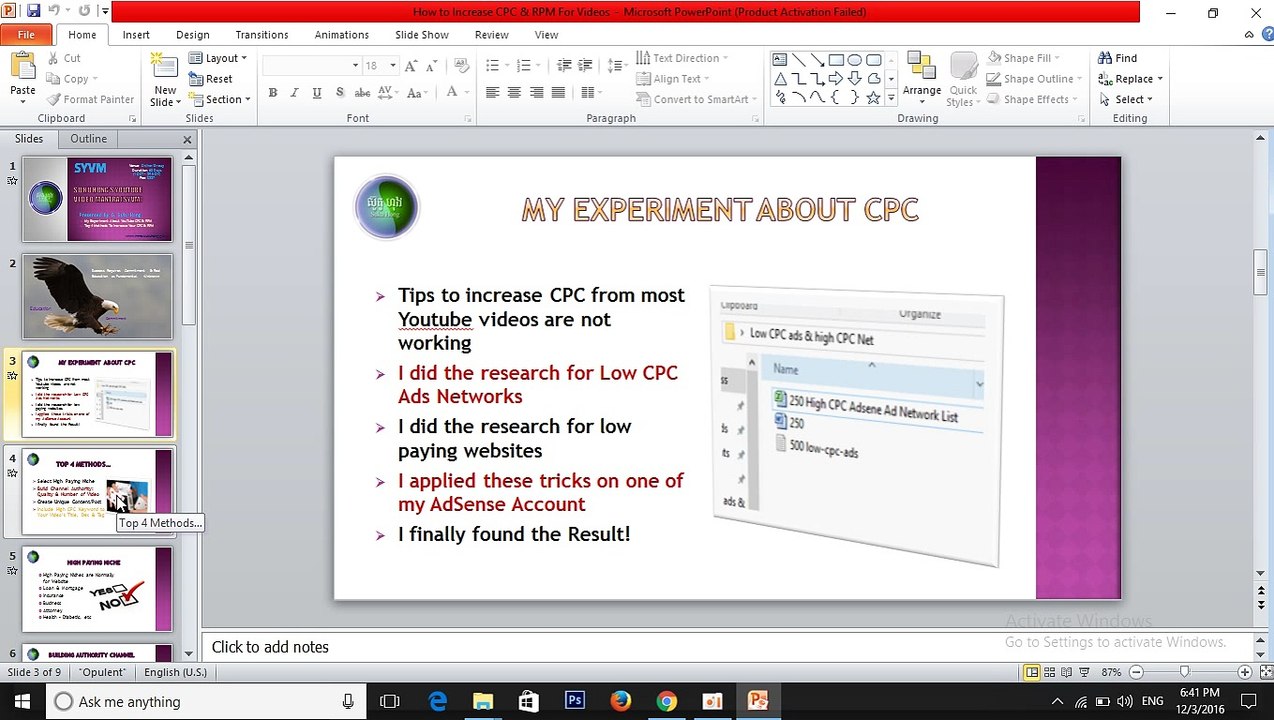Screen dimensions: 1274x720
Task: Toggle Strikethrough formatting
Action: click(362, 93)
